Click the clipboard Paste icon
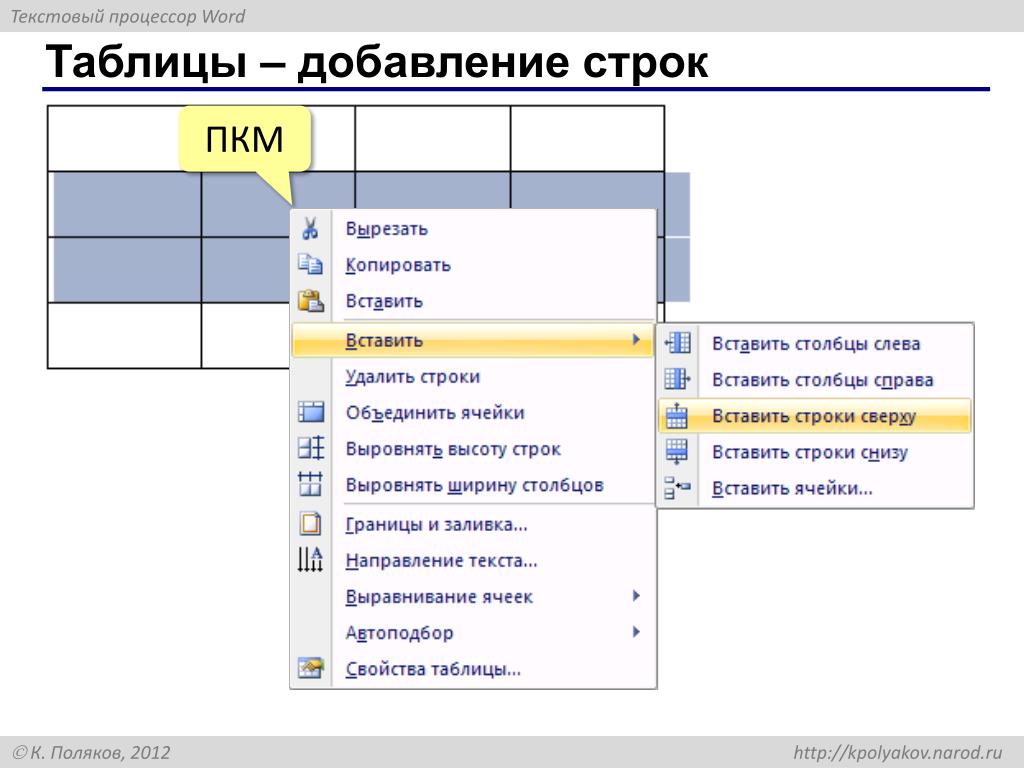This screenshot has height=768, width=1024. (x=311, y=300)
